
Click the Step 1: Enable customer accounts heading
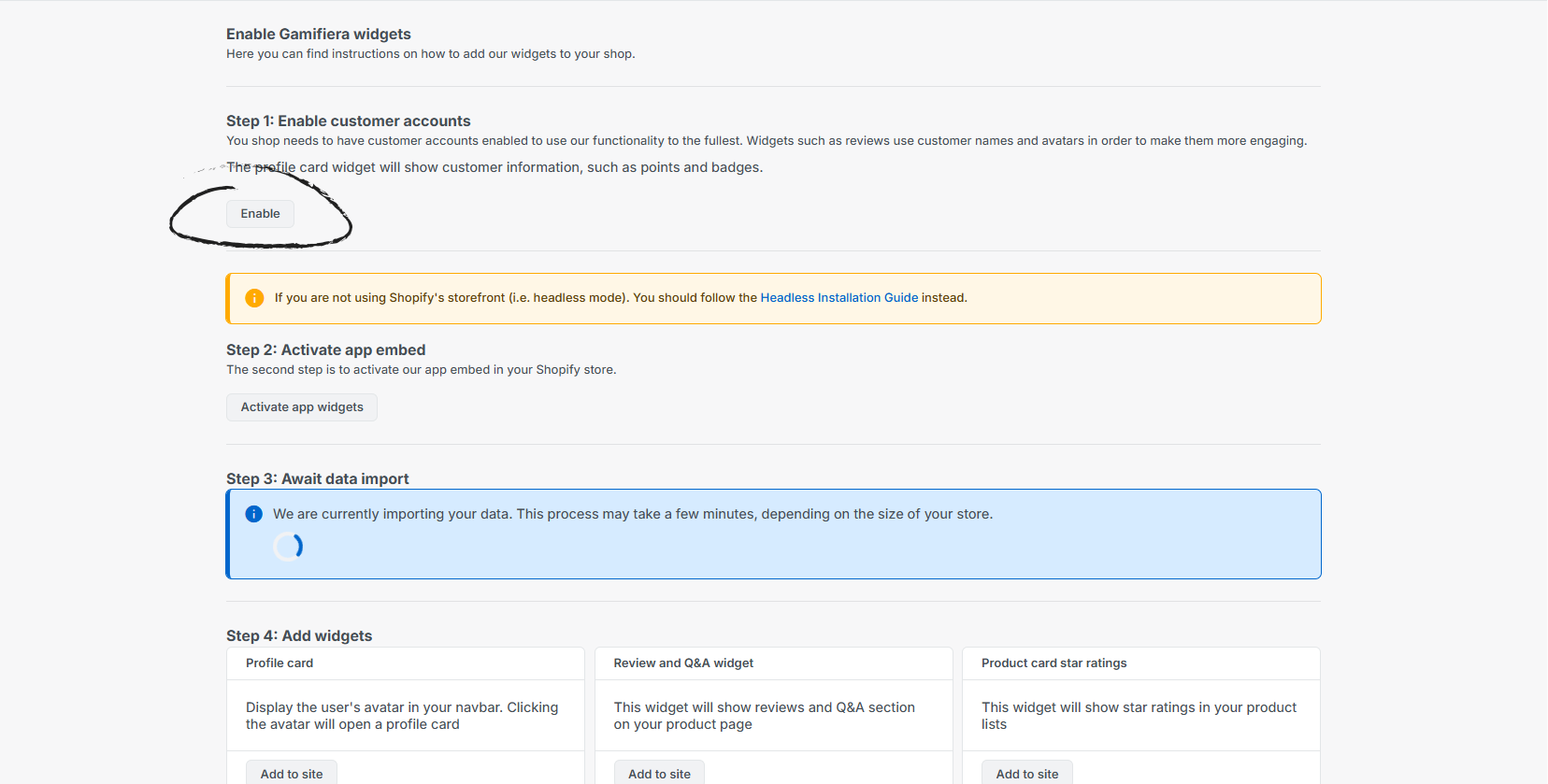tap(348, 121)
